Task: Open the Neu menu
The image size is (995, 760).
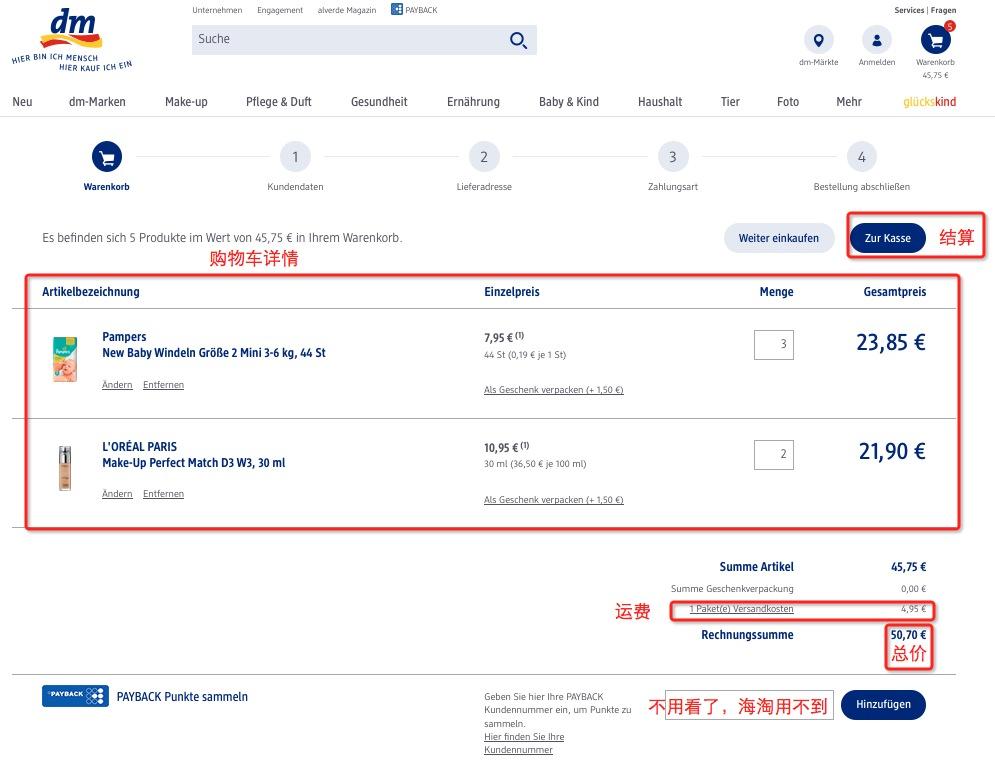Action: (22, 102)
